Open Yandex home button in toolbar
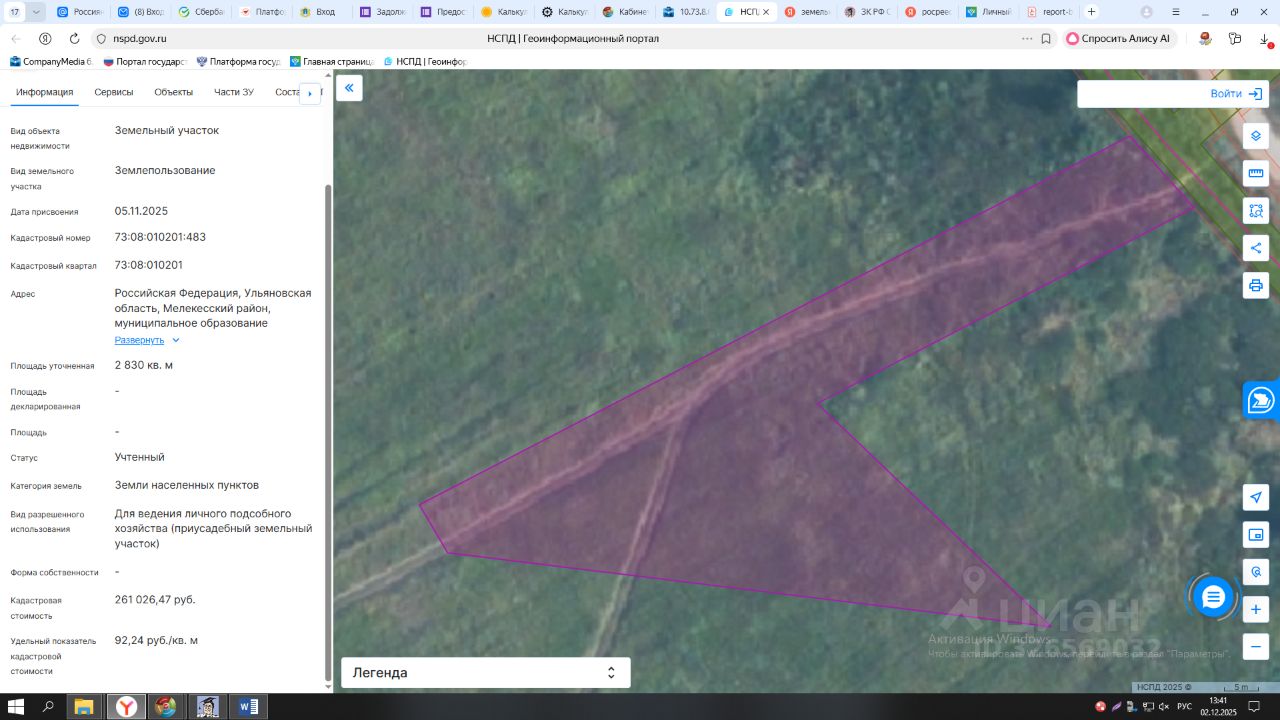Image resolution: width=1280 pixels, height=720 pixels. coord(45,38)
